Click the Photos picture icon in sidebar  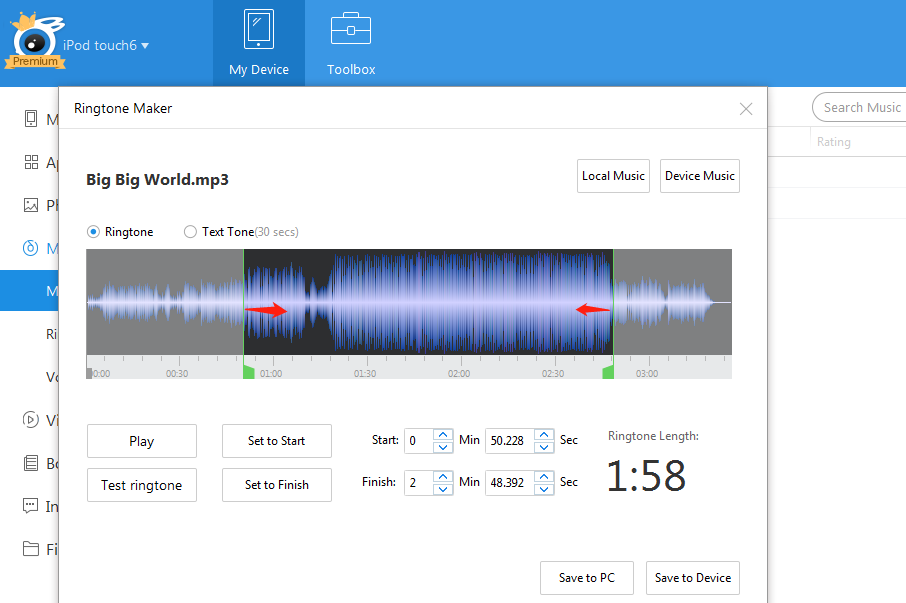tap(31, 205)
